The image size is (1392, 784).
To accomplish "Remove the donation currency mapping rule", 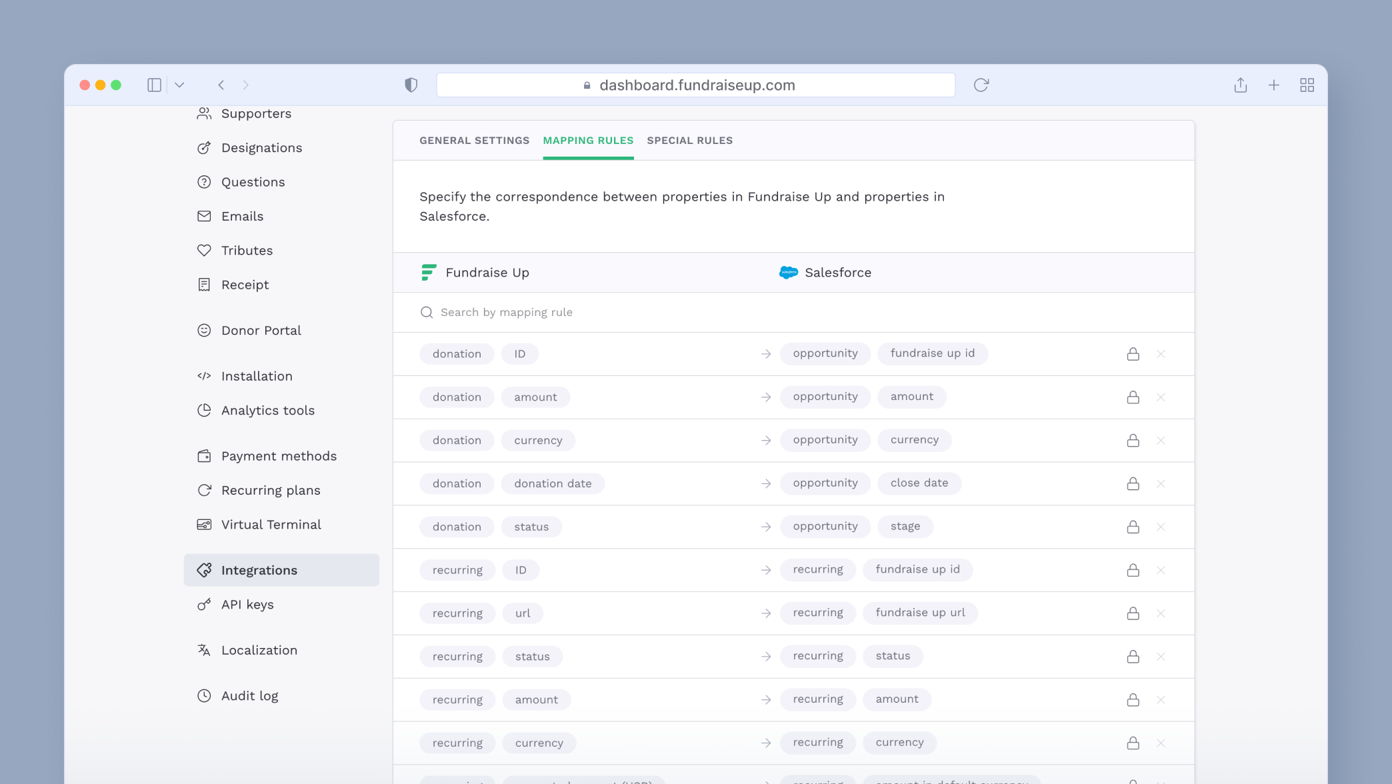I will coord(1161,440).
